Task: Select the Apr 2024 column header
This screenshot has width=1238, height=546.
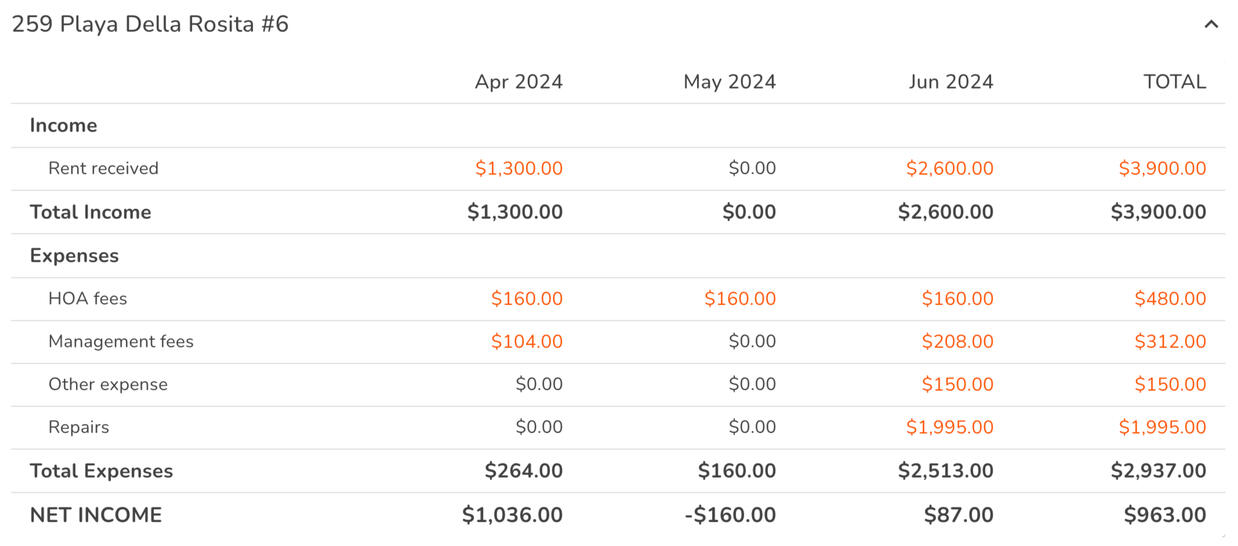Action: click(x=518, y=82)
